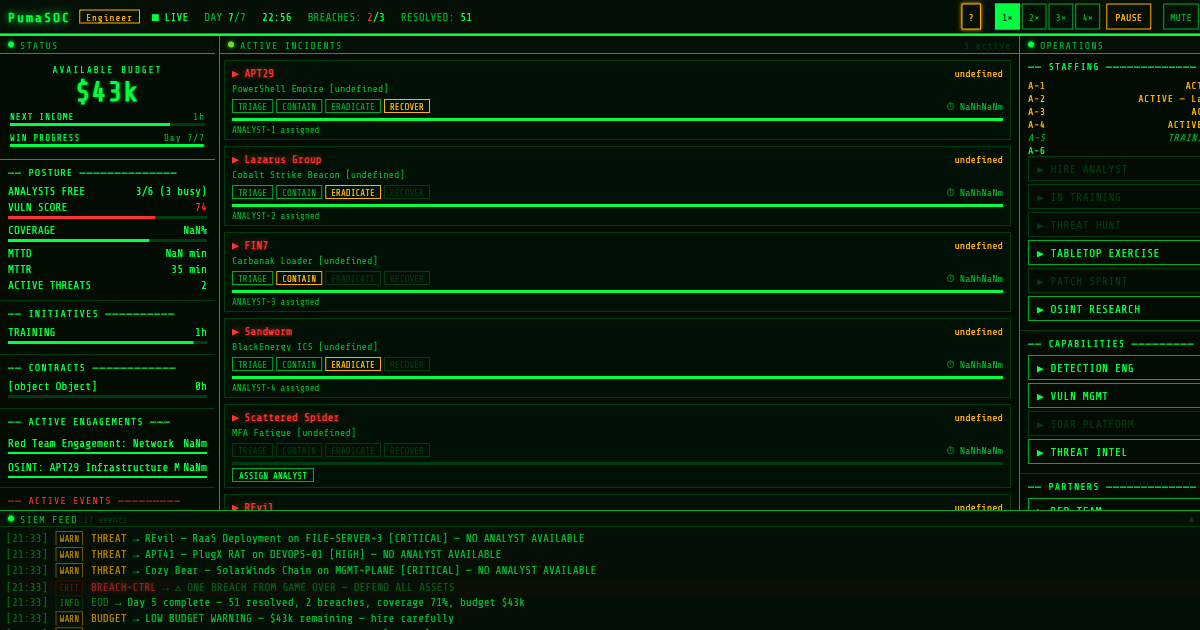Image resolution: width=1200 pixels, height=630 pixels.
Task: Click Red Team Engagement: Network entry
Action: tap(107, 444)
